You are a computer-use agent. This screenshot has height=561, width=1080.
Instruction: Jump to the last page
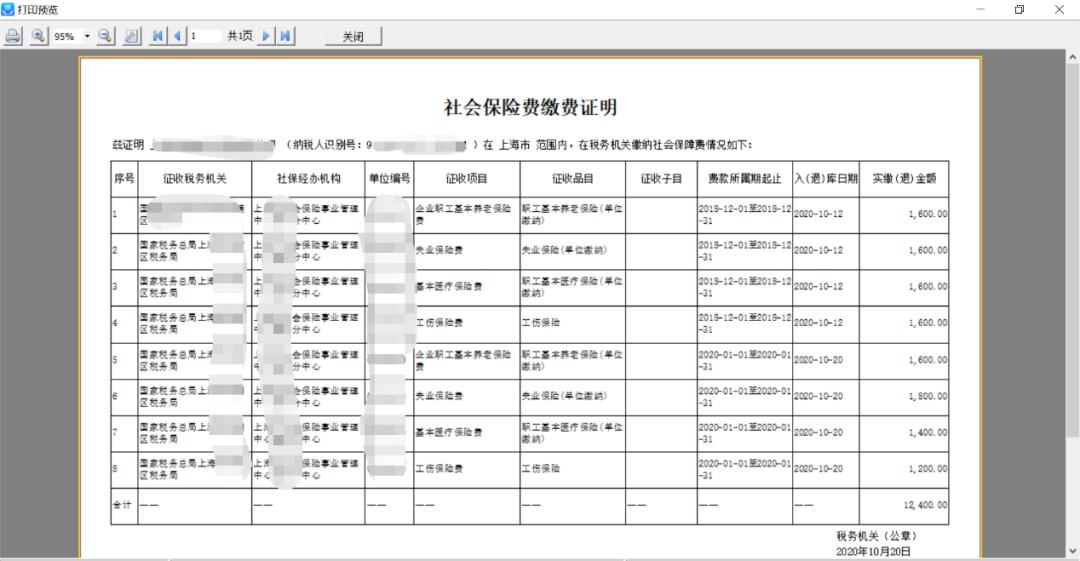(x=286, y=36)
